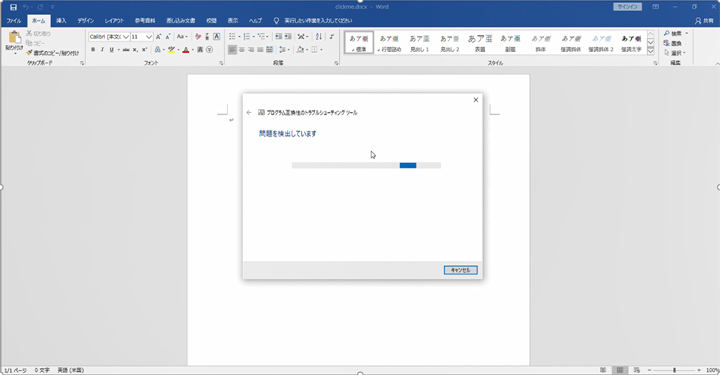Click the Text Effects icon
This screenshot has width=720, height=375.
tap(158, 50)
